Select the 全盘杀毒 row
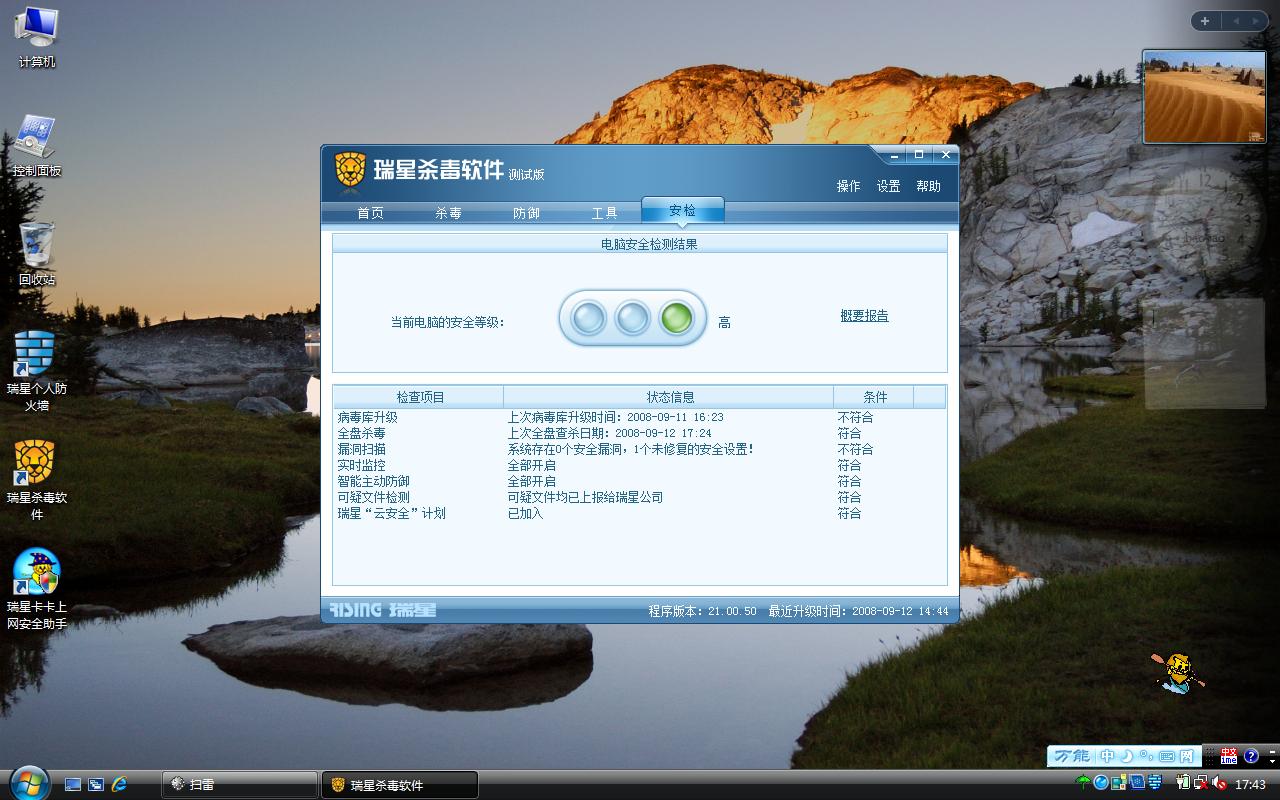Viewport: 1280px width, 800px height. pyautogui.click(x=640, y=433)
